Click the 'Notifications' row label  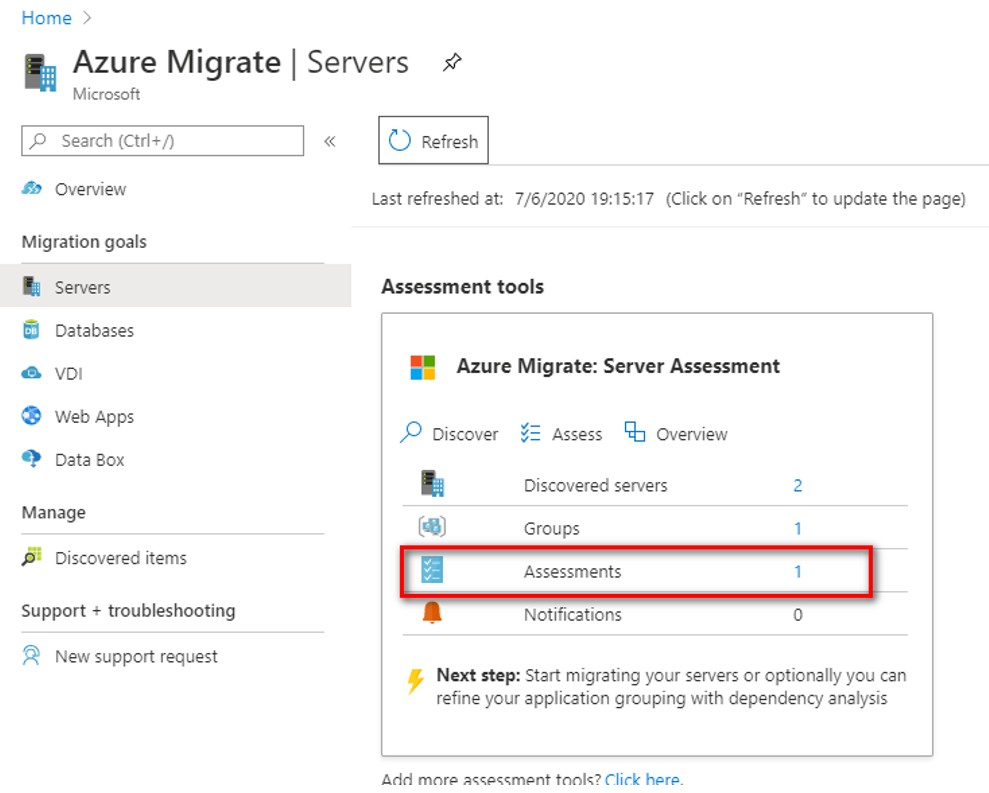(572, 614)
